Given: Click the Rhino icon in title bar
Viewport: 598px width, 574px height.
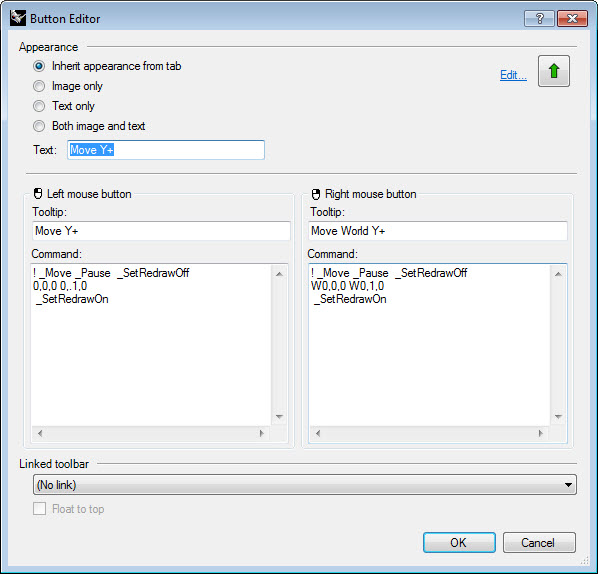Looking at the screenshot, I should (x=18, y=18).
